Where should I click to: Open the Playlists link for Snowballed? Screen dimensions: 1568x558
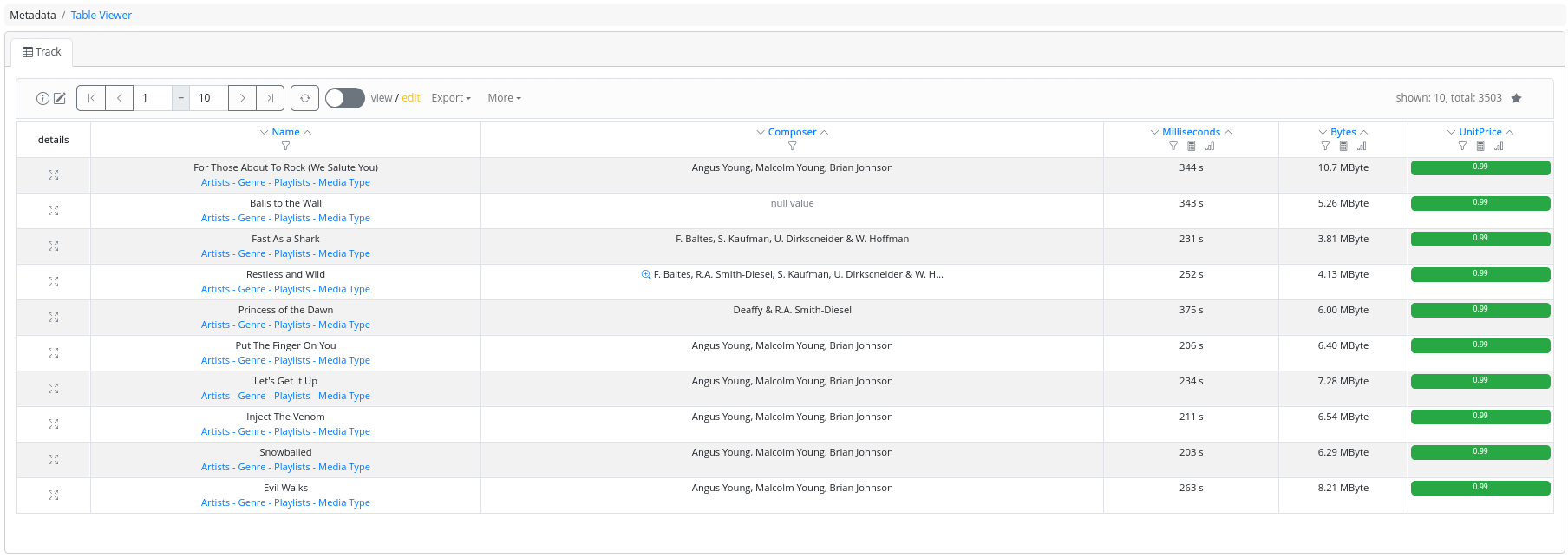[291, 468]
